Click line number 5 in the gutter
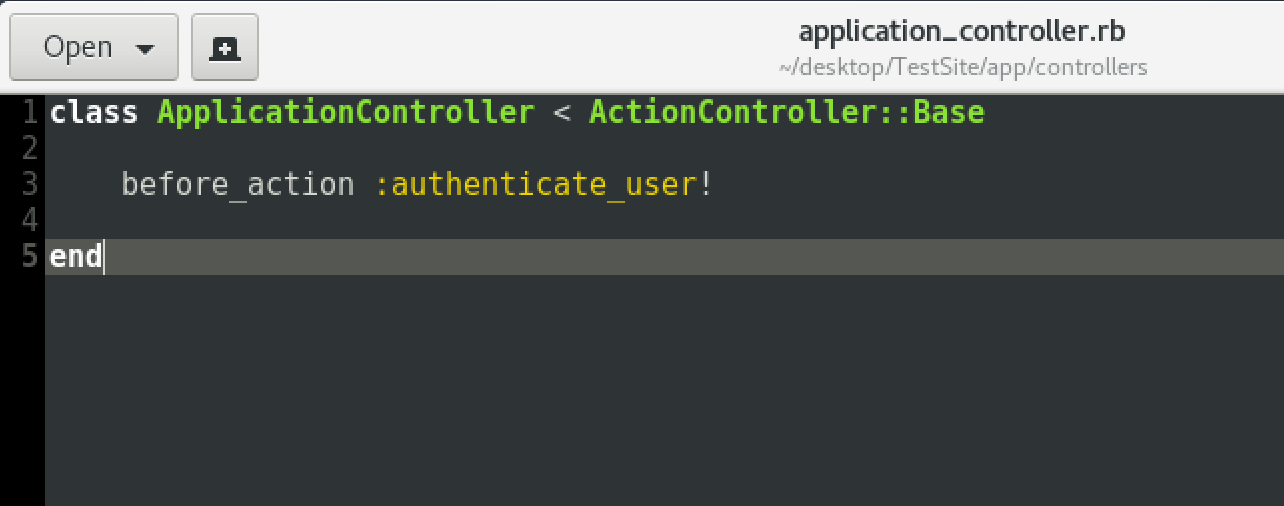 pyautogui.click(x=29, y=257)
